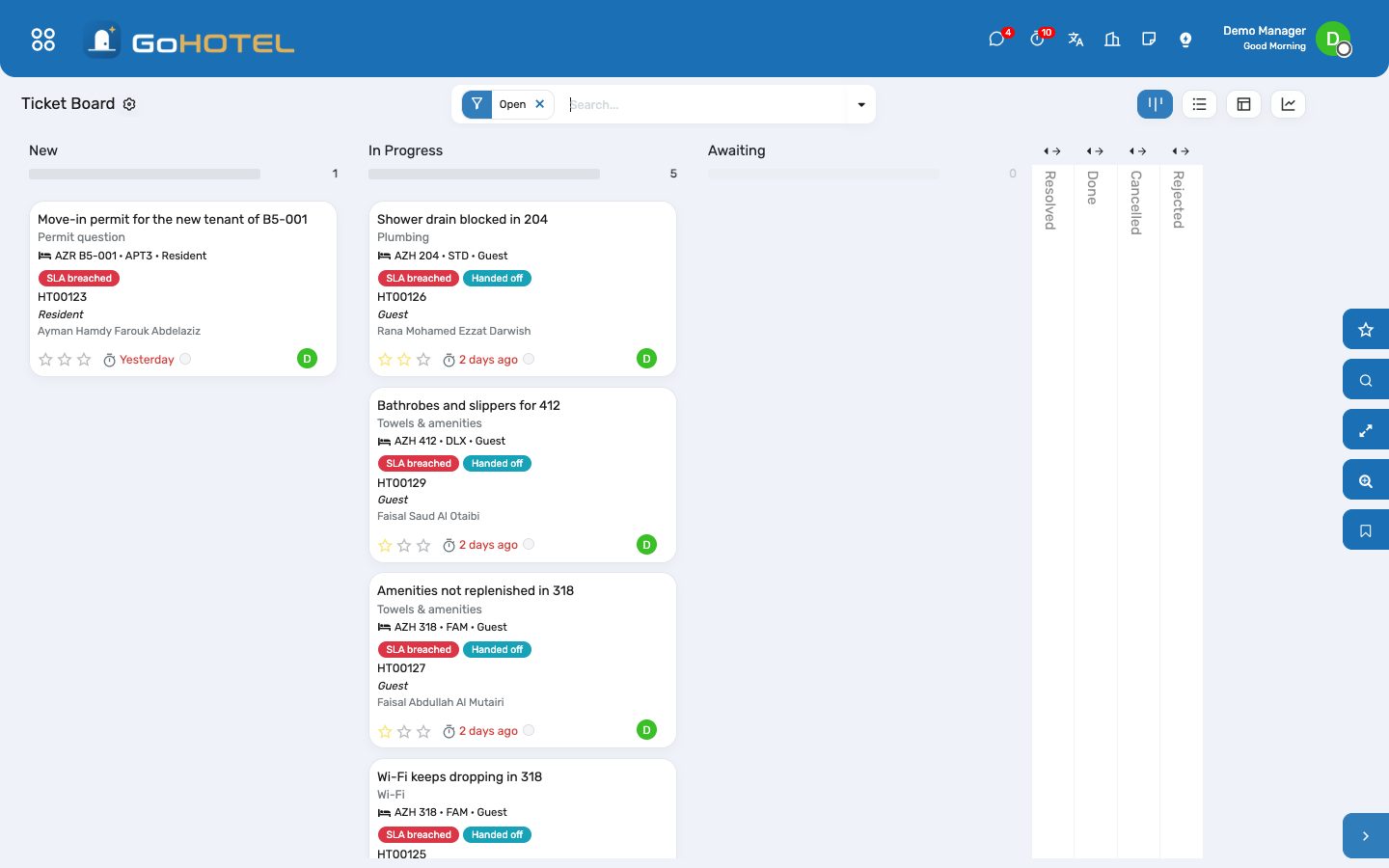The width and height of the screenshot is (1389, 868).
Task: Click the side panel search button
Action: coord(1366,380)
